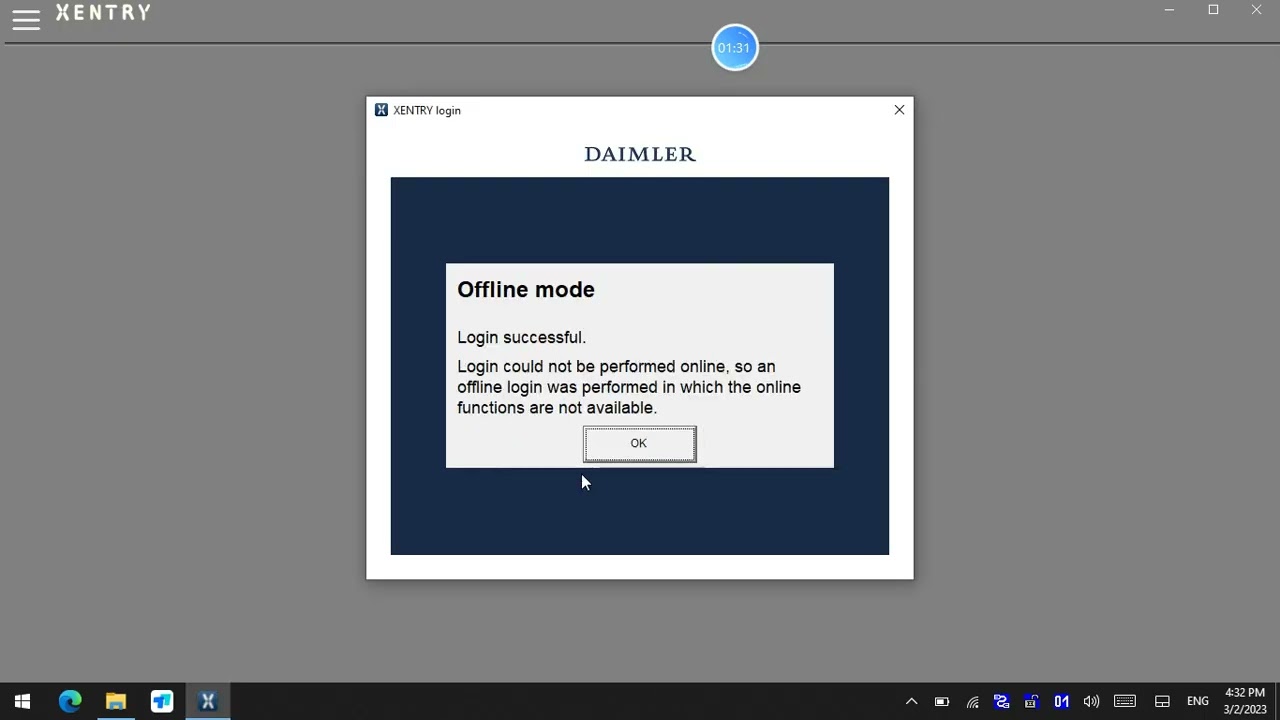Click the "Offline mode" heading
Image resolution: width=1280 pixels, height=720 pixels.
tap(526, 290)
